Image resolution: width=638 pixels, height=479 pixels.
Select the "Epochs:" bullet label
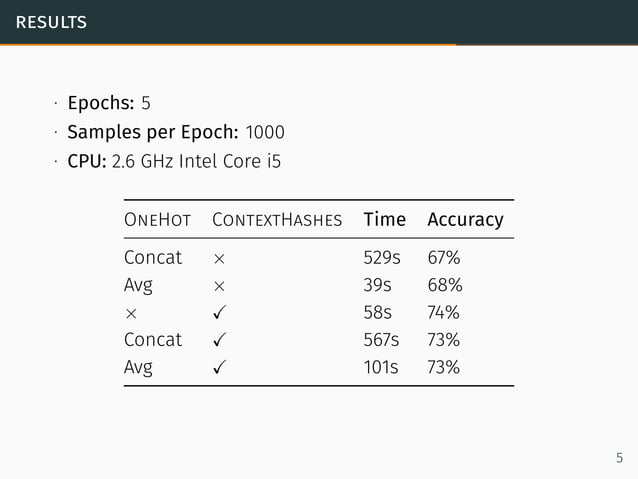pyautogui.click(x=100, y=103)
